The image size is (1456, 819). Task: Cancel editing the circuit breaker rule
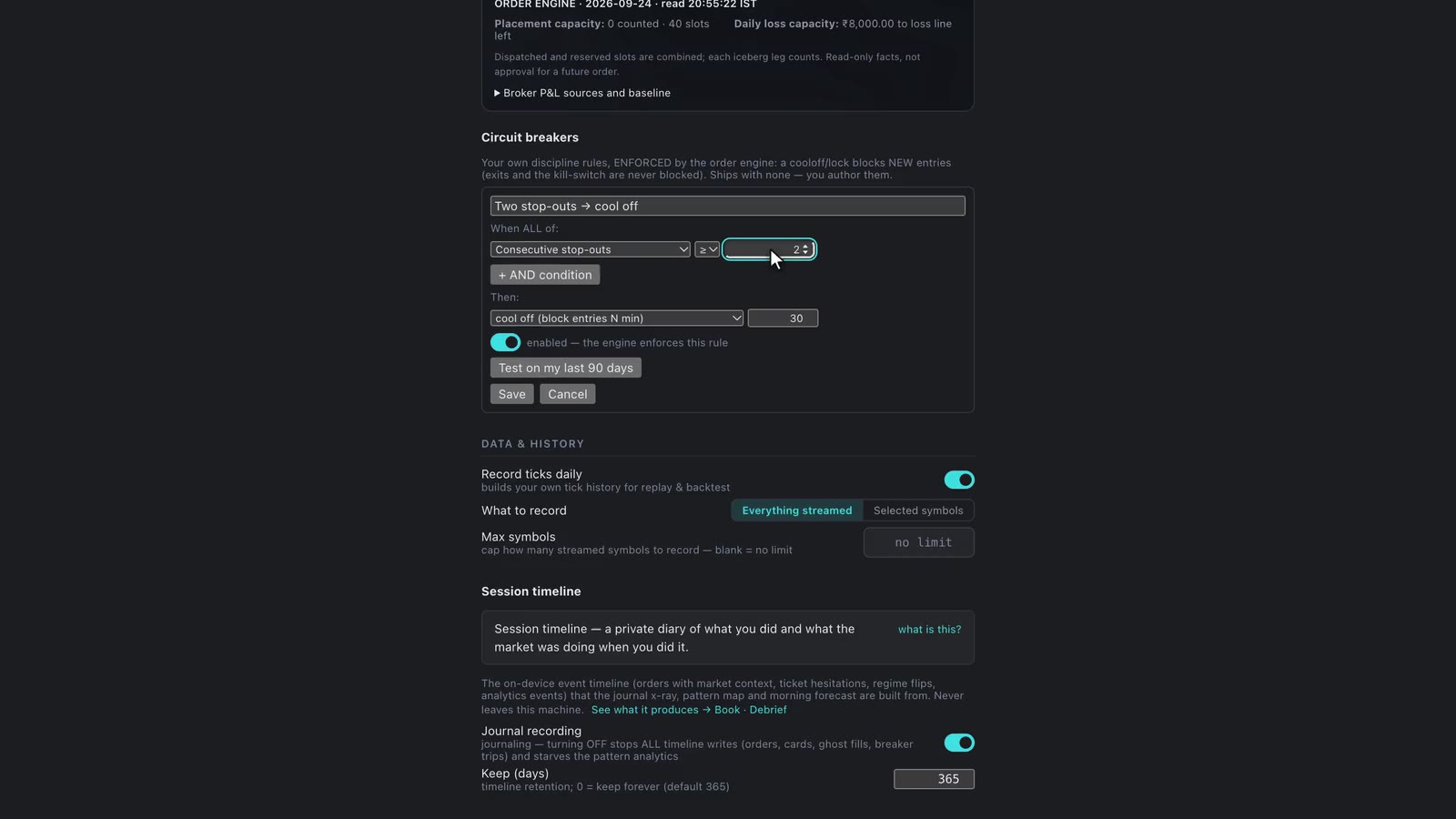coord(568,394)
